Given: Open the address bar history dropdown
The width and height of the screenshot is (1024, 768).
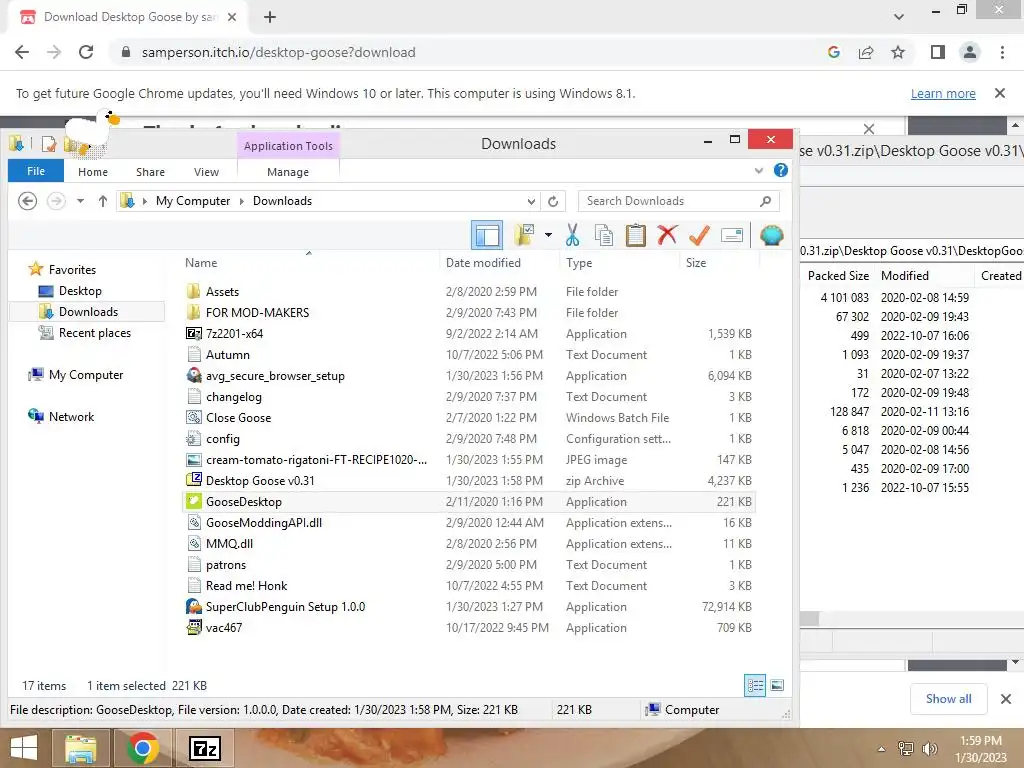Looking at the screenshot, I should pos(532,201).
